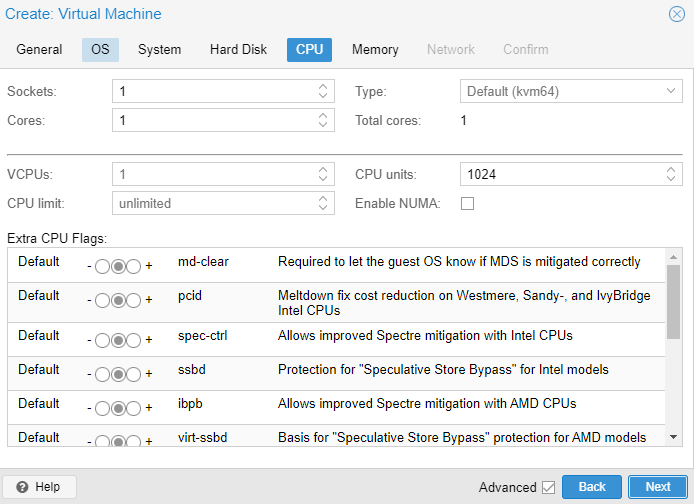Viewport: 694px width, 504px height.
Task: Raise CPU limit with the up arrow
Action: 323,198
